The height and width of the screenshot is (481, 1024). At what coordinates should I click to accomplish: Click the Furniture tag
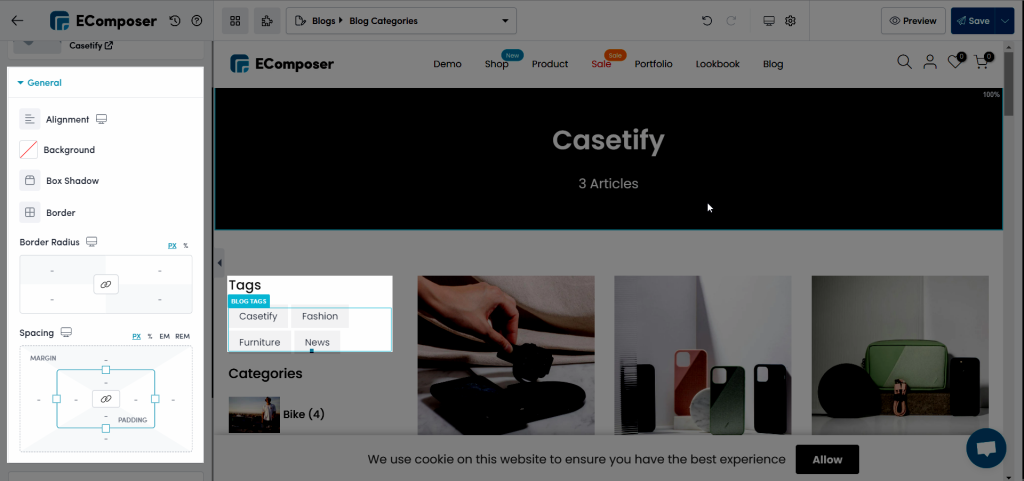pos(260,342)
